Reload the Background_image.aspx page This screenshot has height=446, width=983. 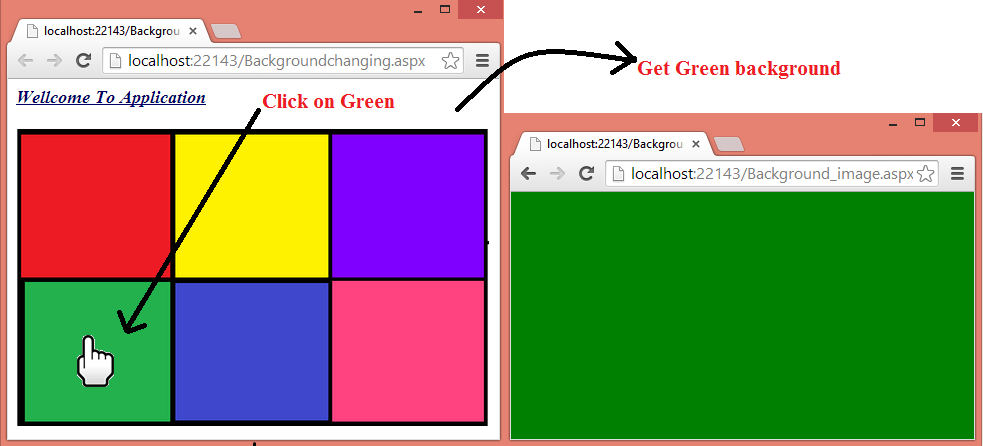point(586,174)
